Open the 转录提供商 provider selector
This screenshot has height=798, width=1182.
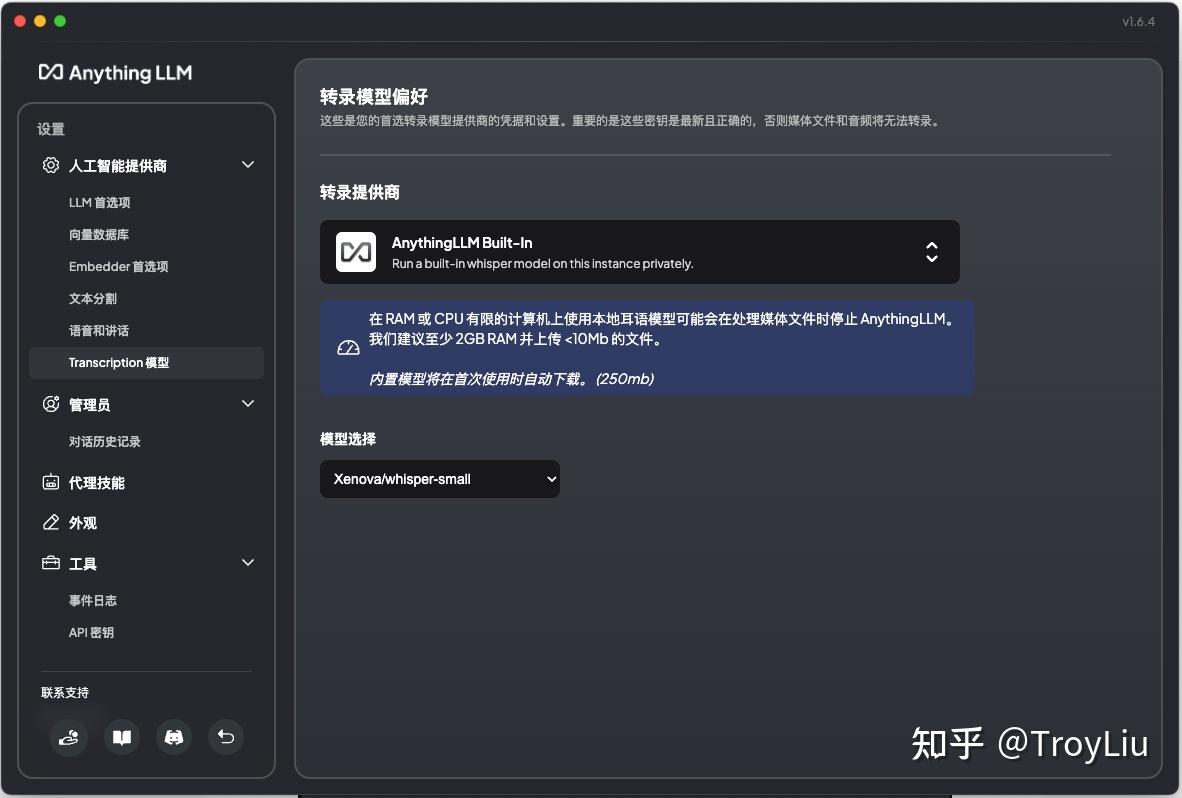click(639, 252)
